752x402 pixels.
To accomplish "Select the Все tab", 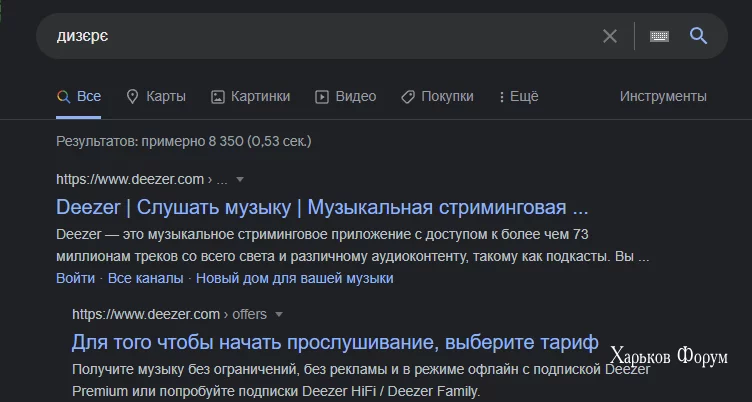I will coord(79,96).
